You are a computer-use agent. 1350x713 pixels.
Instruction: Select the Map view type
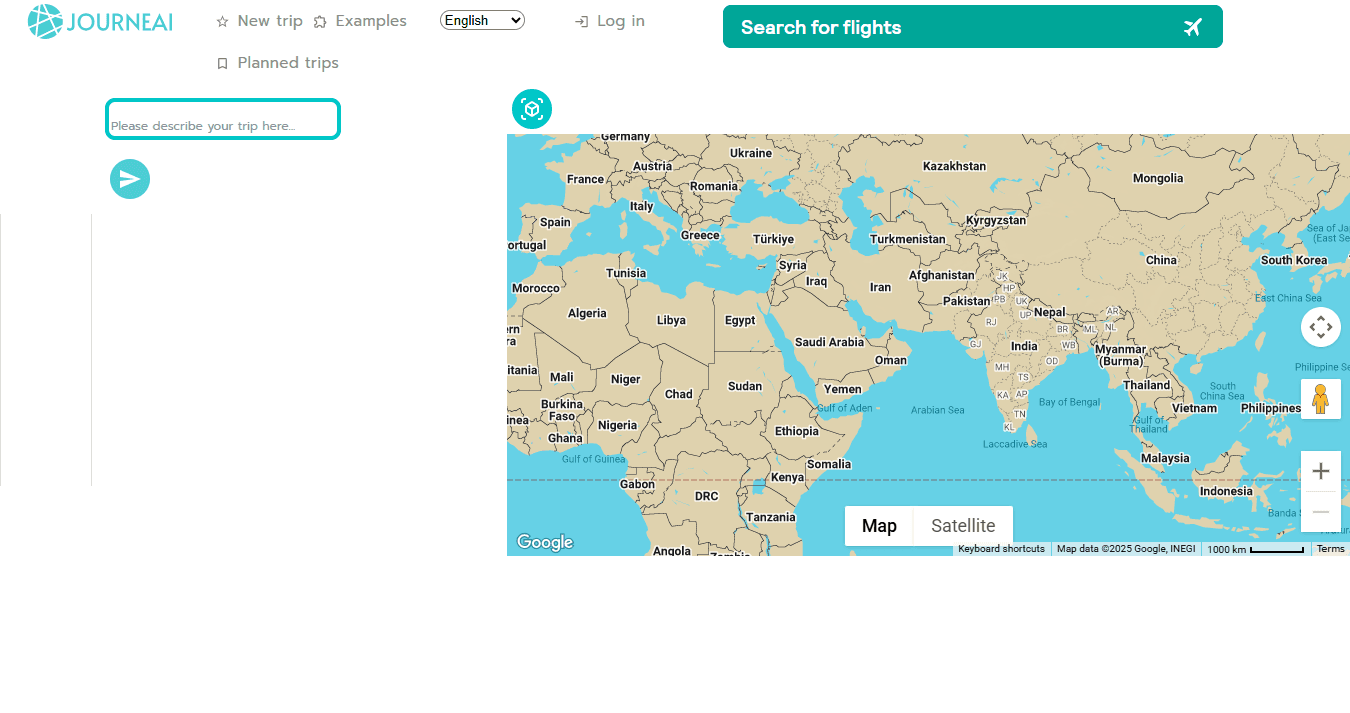879,526
